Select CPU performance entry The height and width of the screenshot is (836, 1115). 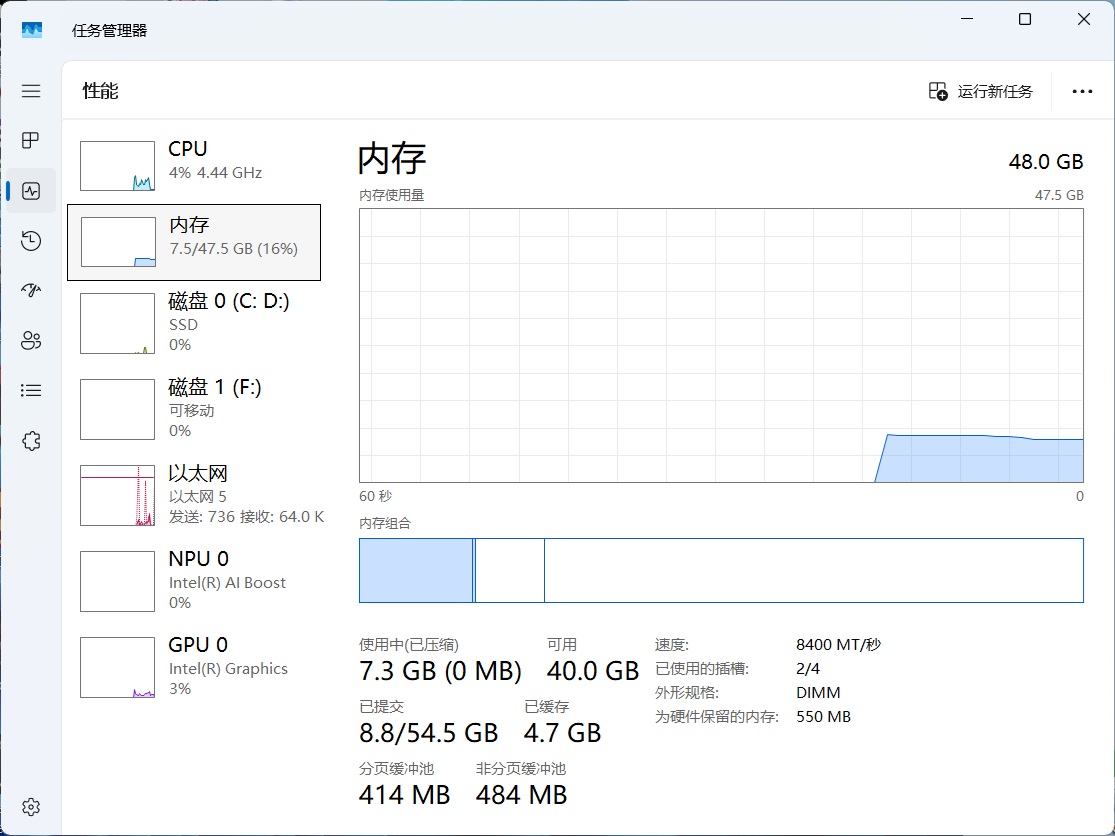pyautogui.click(x=194, y=166)
